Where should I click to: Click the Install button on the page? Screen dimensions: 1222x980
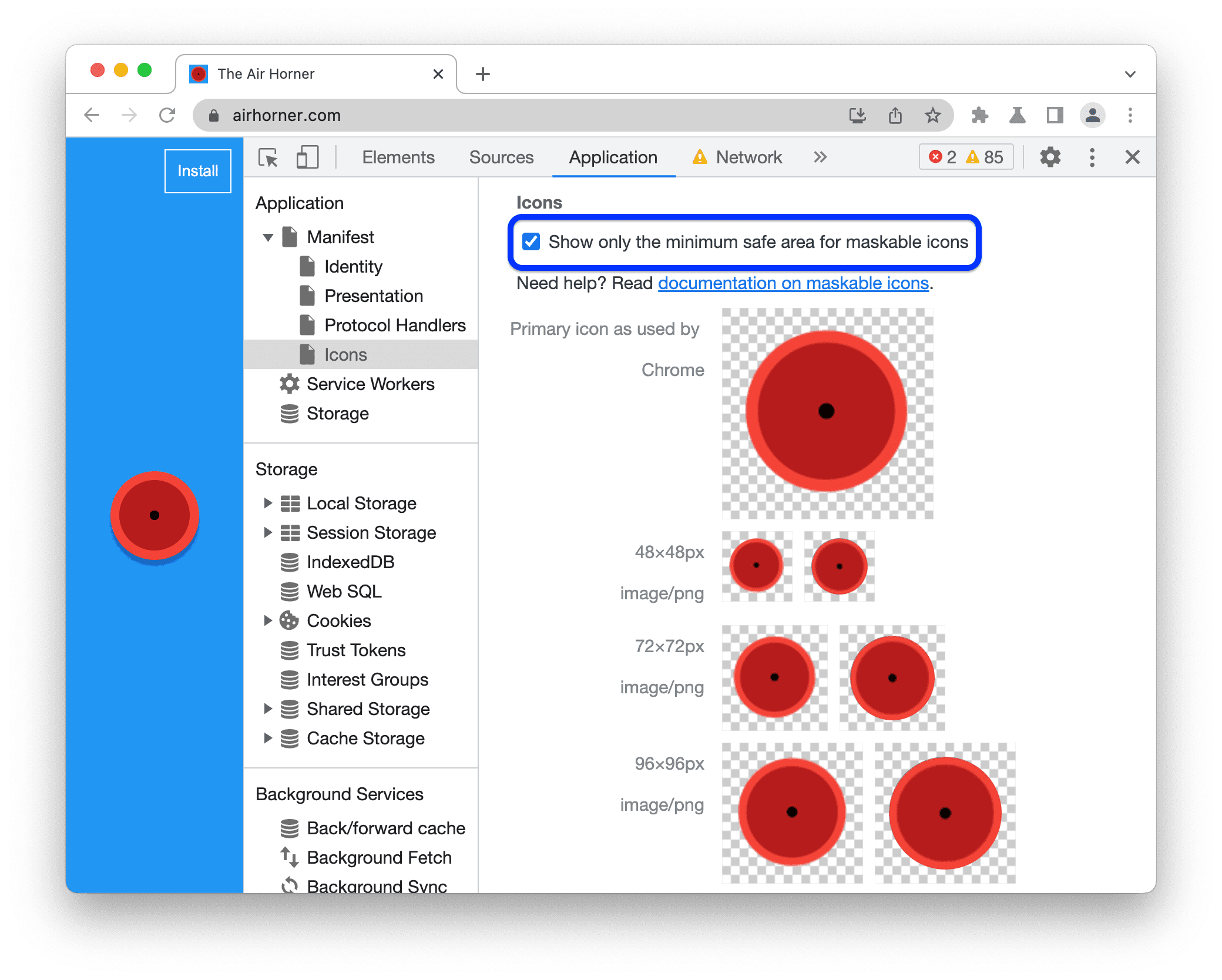coord(196,170)
